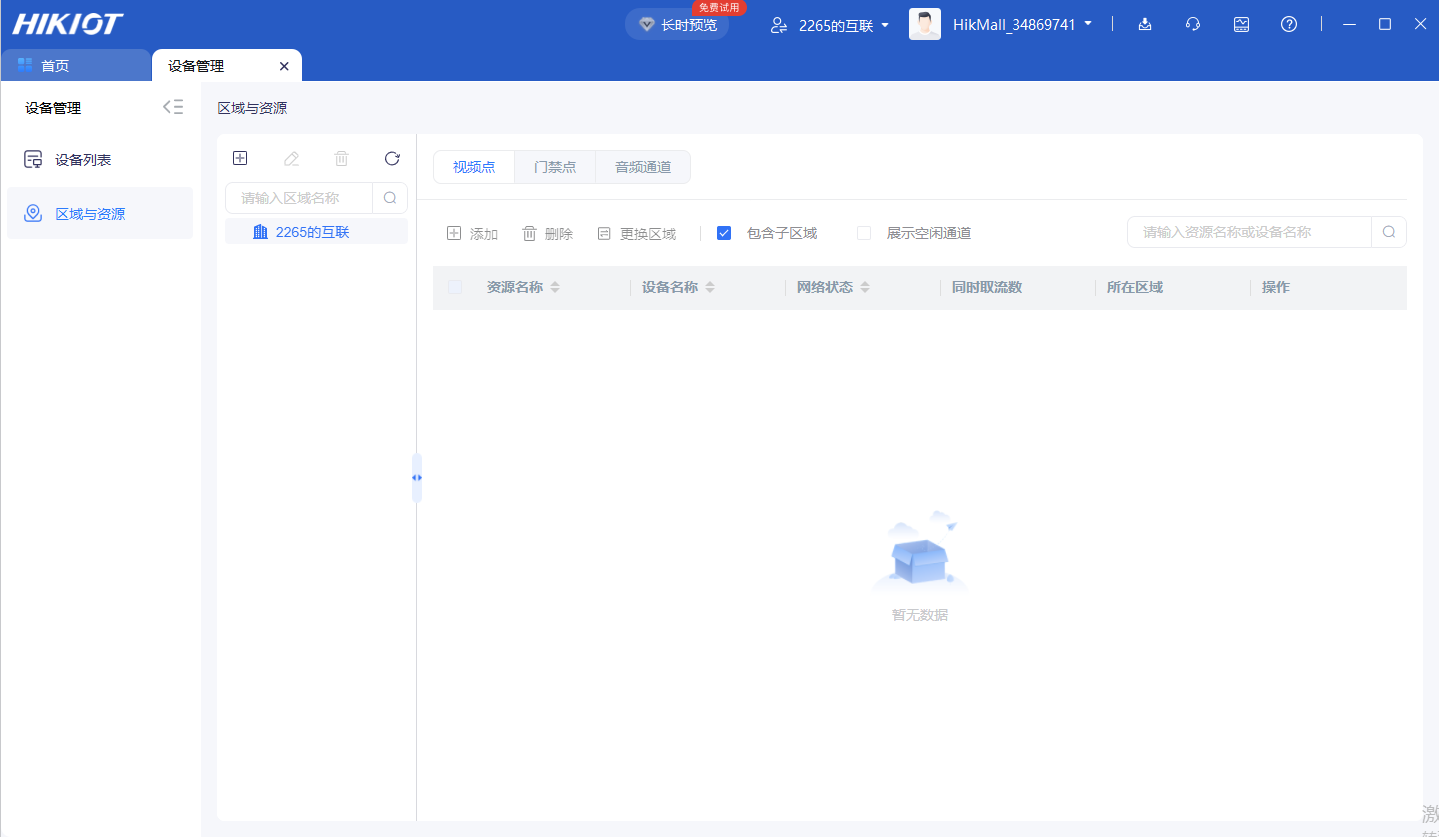Collapse the left panel with the chevron arrow
This screenshot has width=1439, height=837.
click(172, 106)
